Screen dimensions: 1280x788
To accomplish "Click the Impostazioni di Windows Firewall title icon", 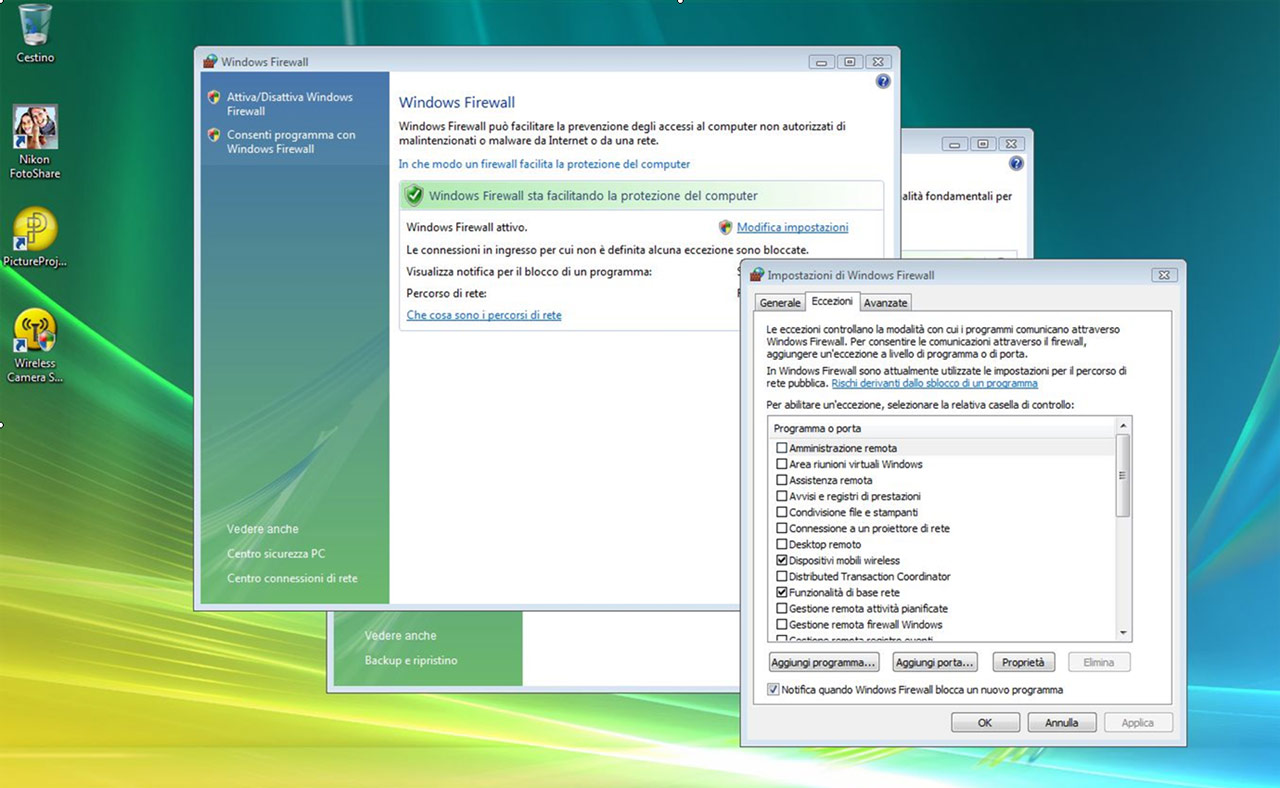I will click(x=757, y=274).
